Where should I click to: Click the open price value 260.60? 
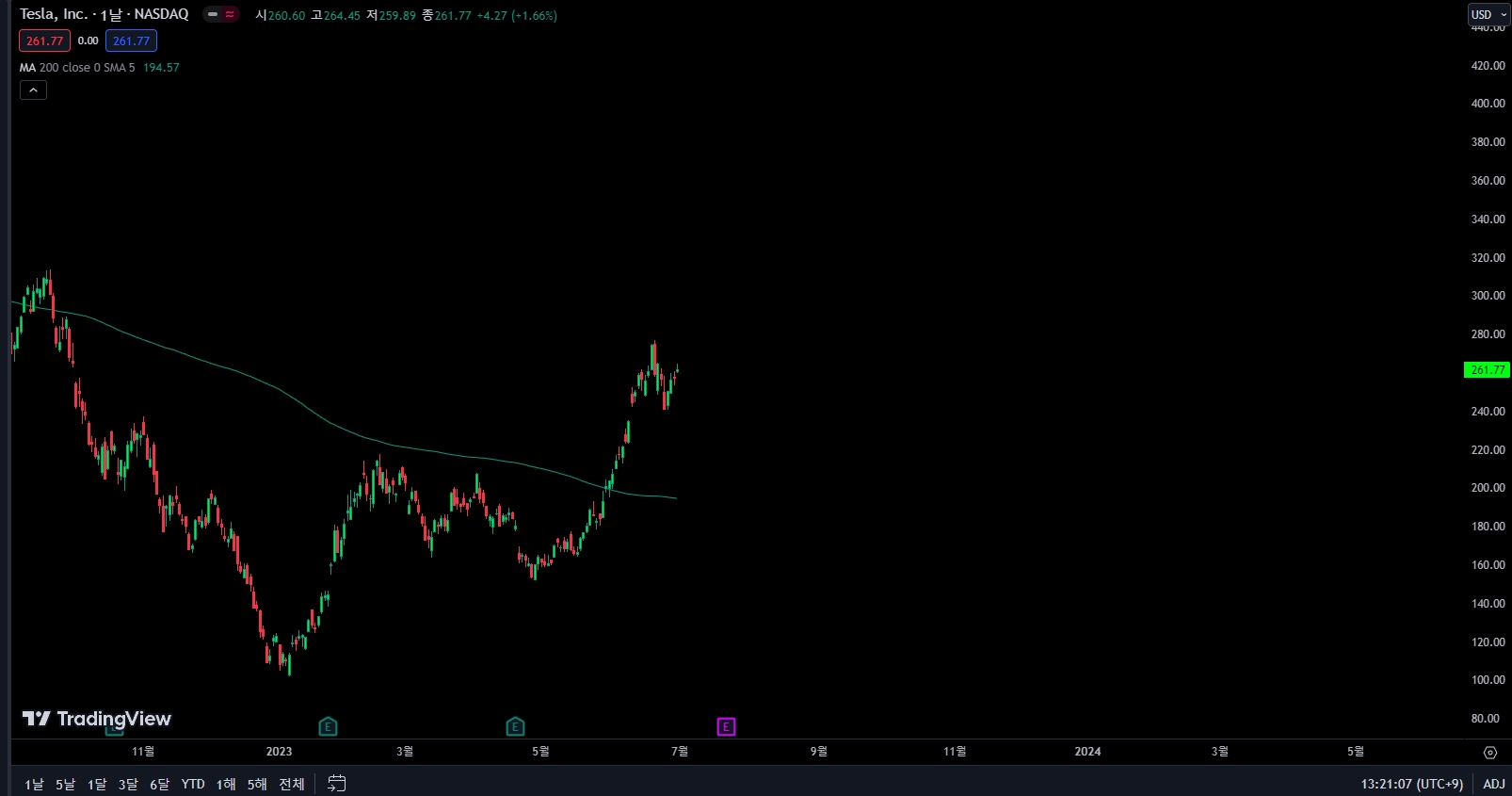click(286, 16)
